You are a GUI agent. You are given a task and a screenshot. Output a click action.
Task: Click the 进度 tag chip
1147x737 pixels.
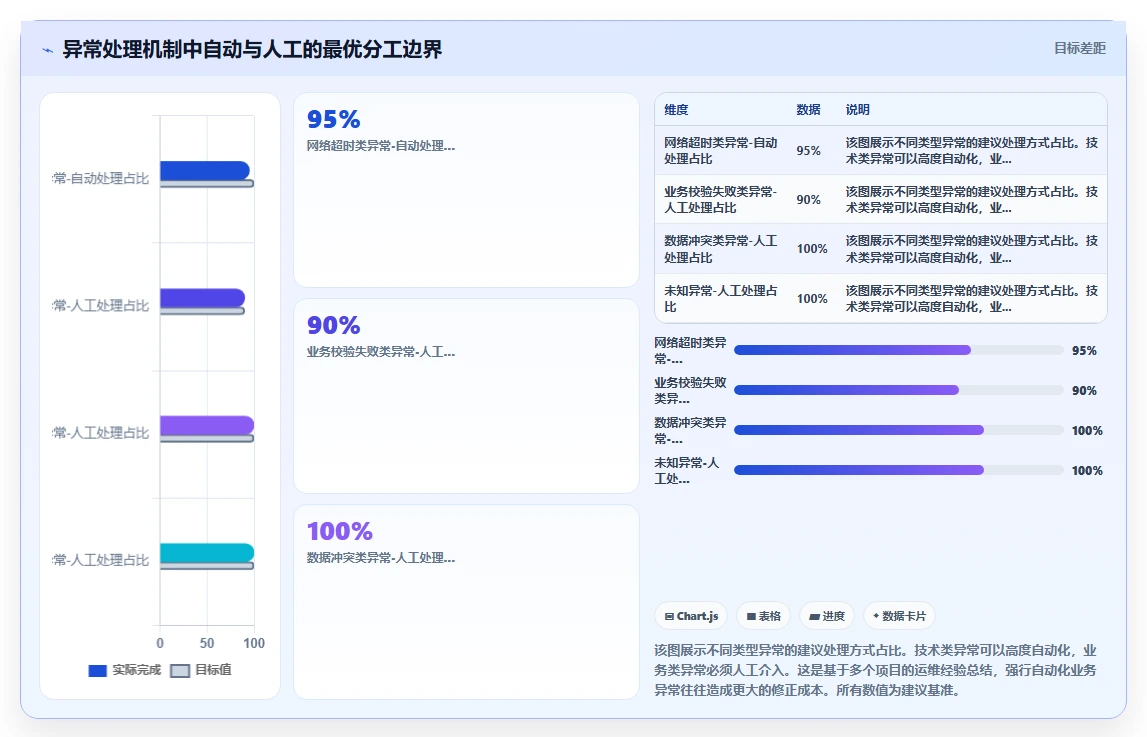[827, 616]
